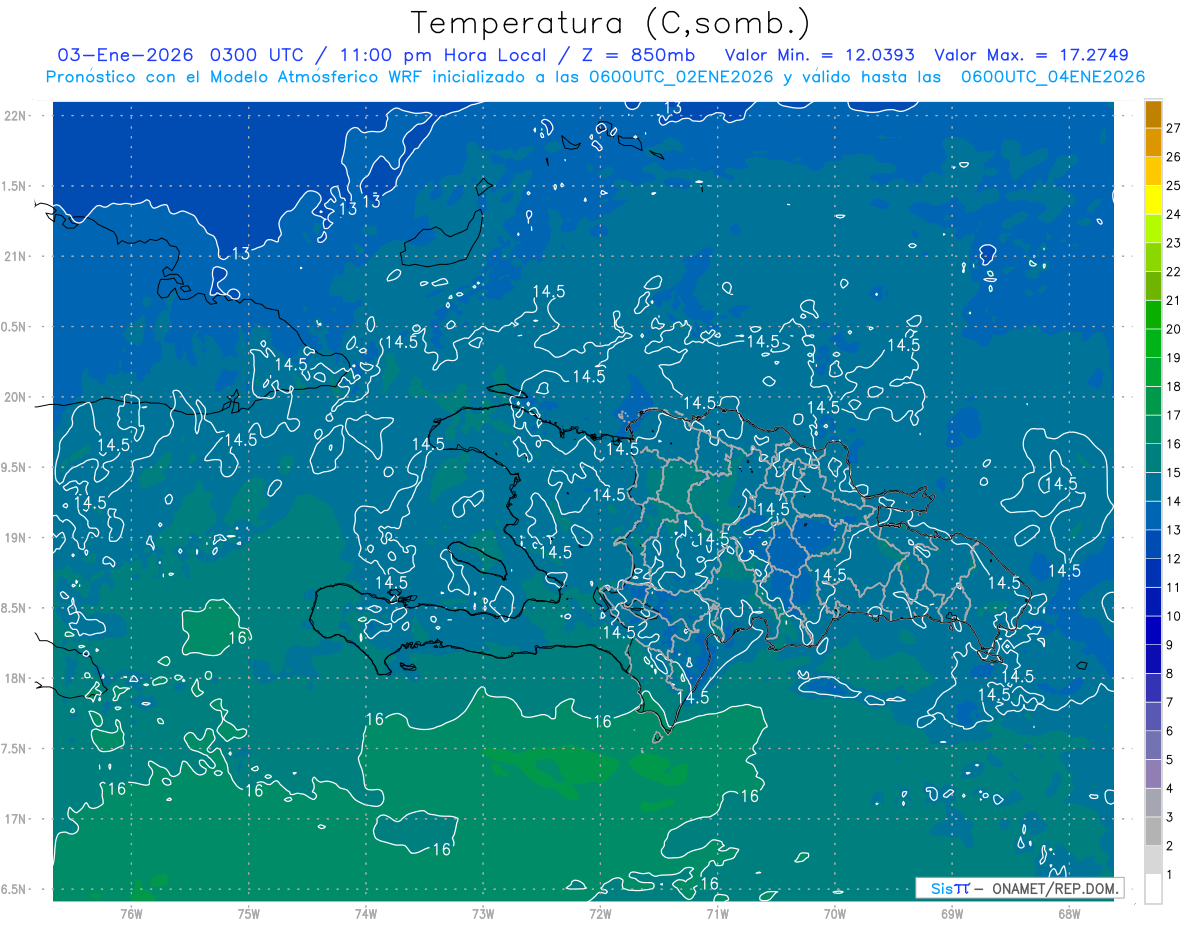This screenshot has height=927, width=1200.
Task: Click the "1.5N" latitude axis label
Action: [x=15, y=186]
